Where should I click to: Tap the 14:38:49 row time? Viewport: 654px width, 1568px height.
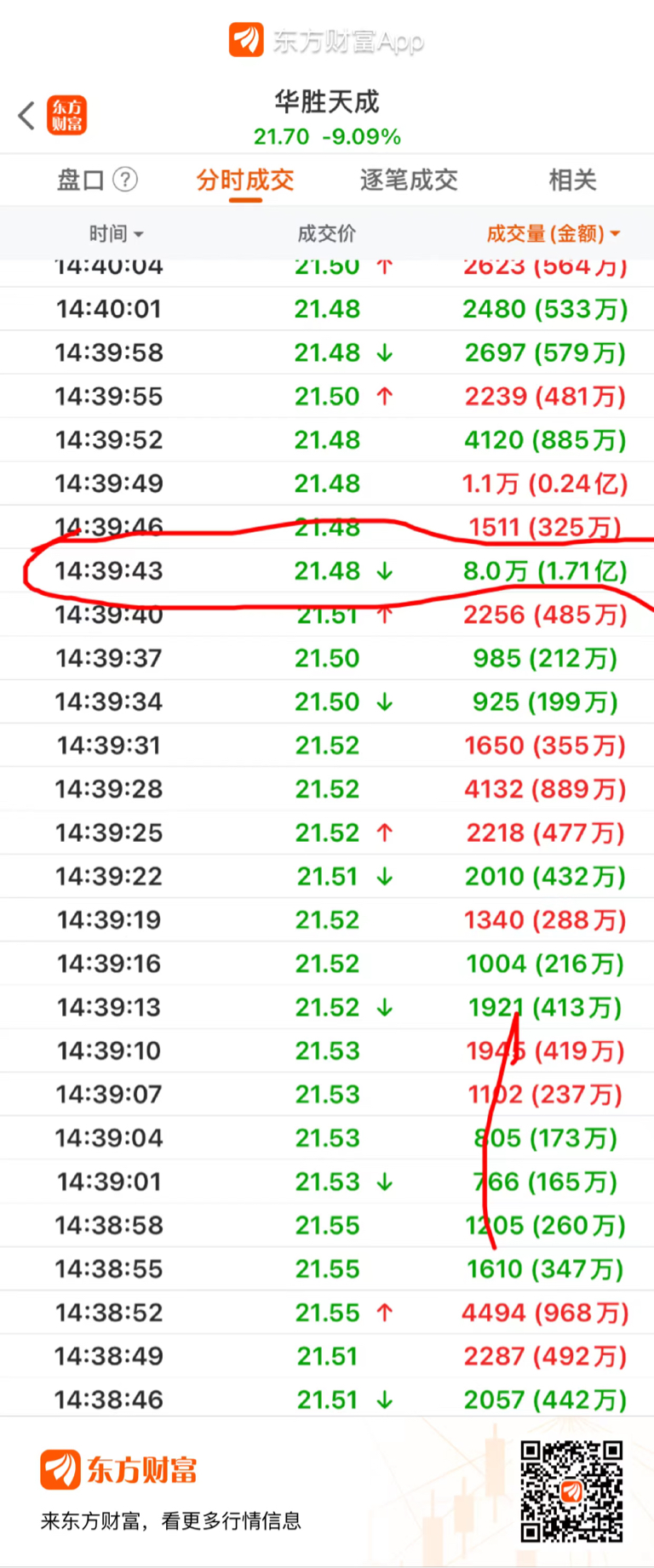click(109, 1356)
